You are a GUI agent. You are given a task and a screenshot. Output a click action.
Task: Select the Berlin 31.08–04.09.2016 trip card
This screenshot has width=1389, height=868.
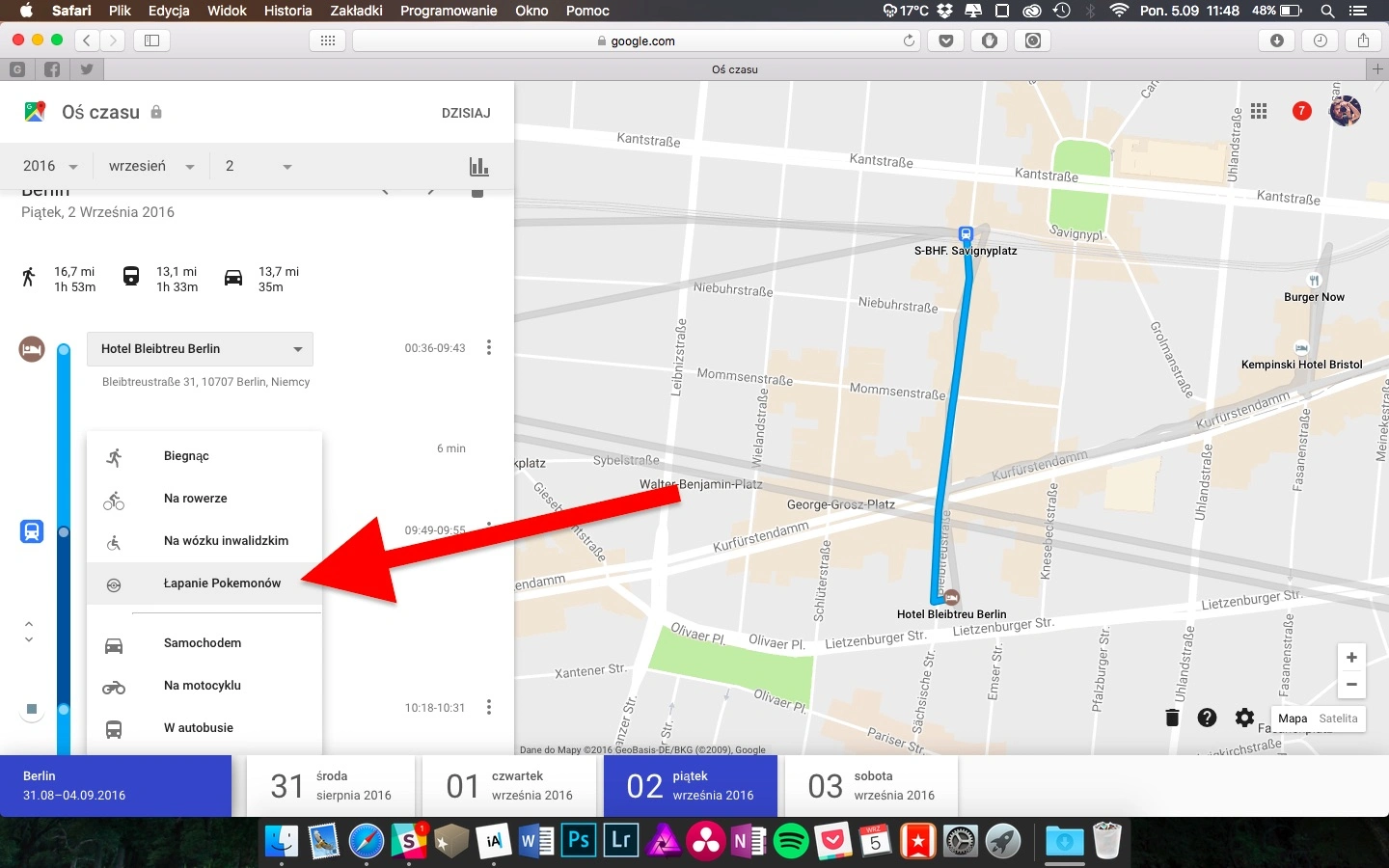(116, 786)
